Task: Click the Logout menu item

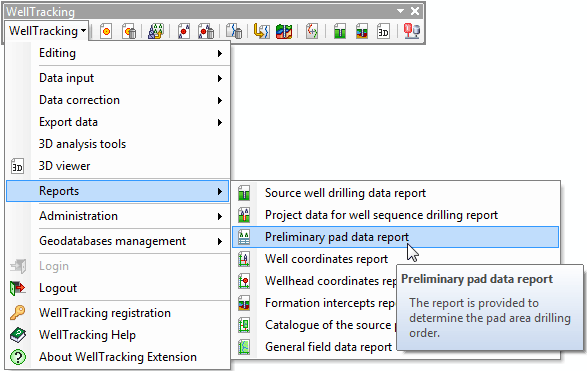Action: coord(118,288)
